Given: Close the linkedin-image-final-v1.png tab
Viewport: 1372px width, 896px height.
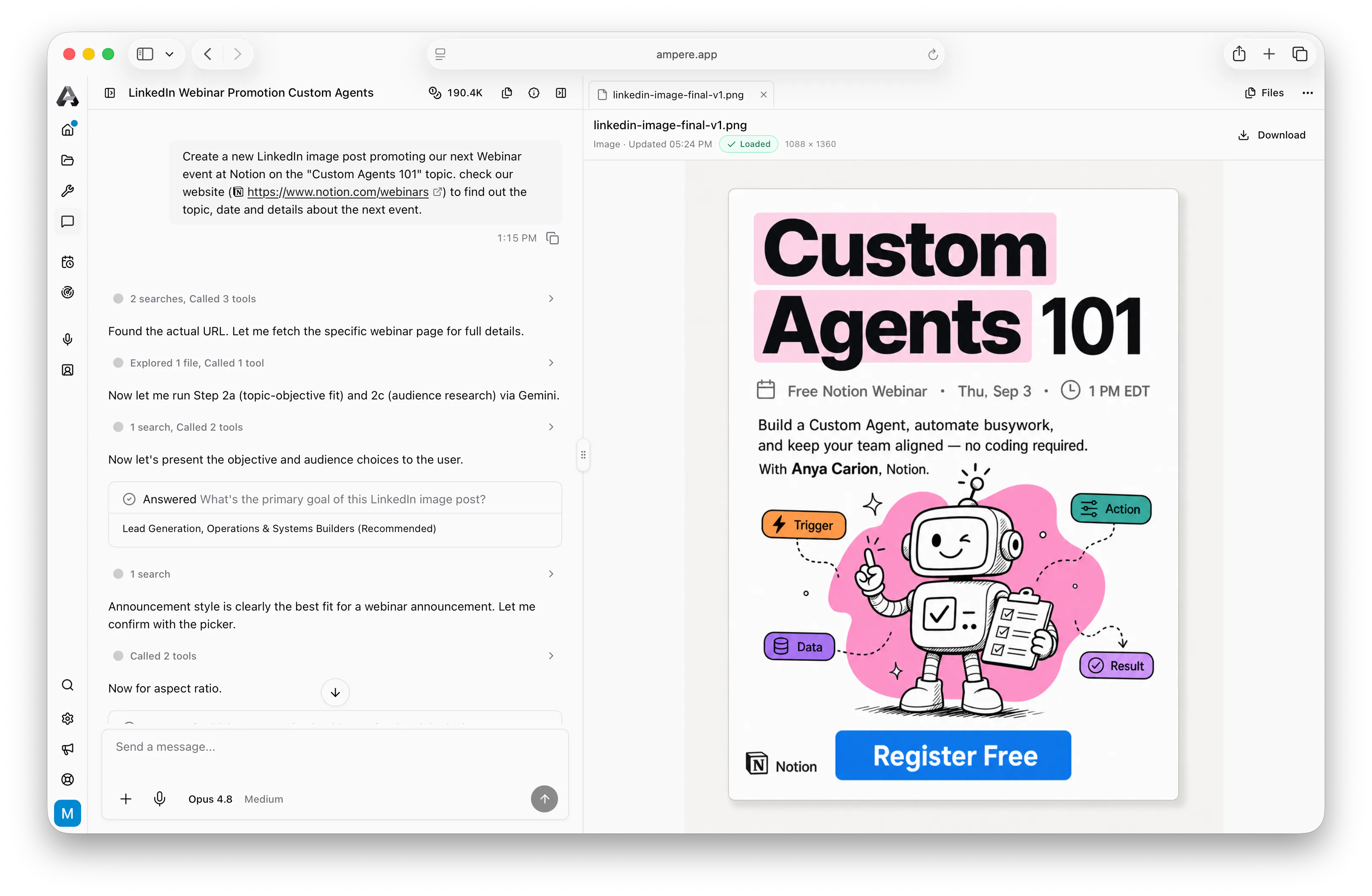Looking at the screenshot, I should [x=763, y=95].
